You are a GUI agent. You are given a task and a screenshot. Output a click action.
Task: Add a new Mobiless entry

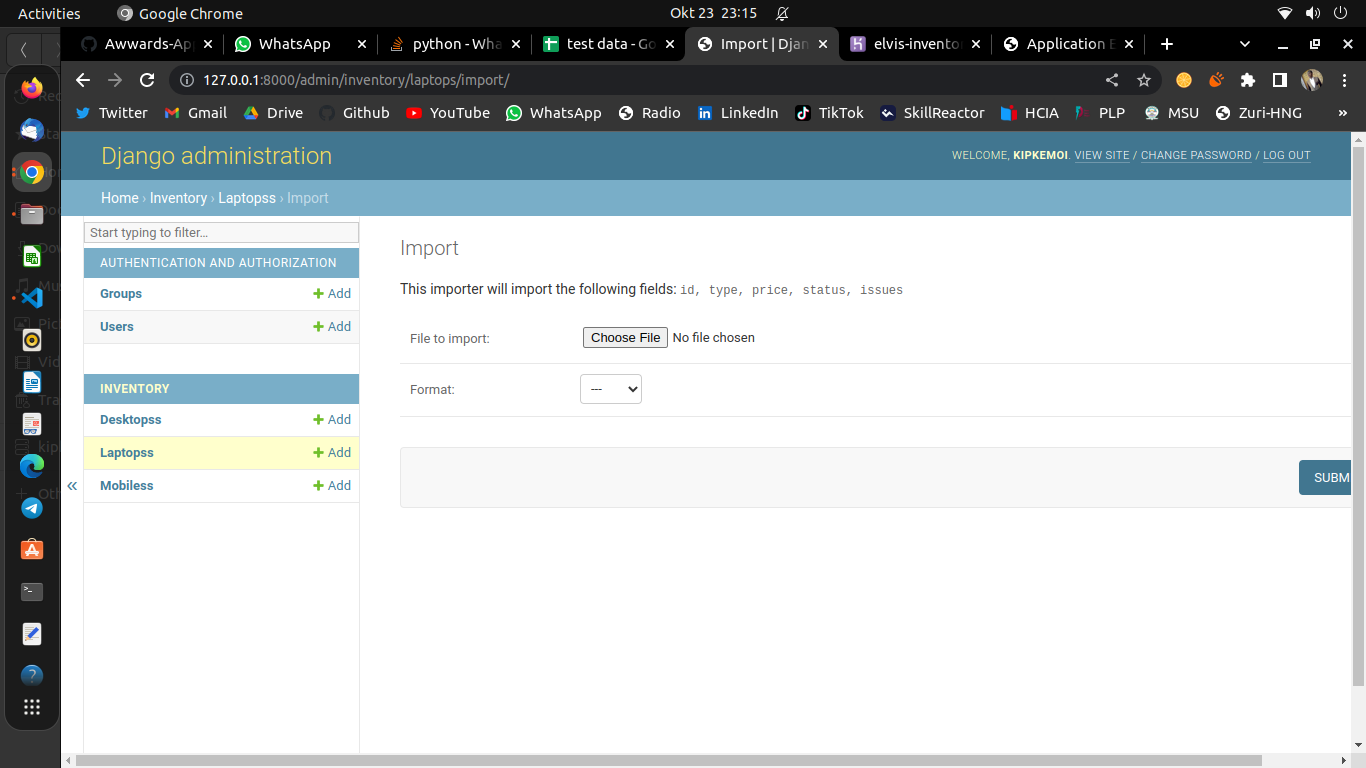[x=332, y=486]
